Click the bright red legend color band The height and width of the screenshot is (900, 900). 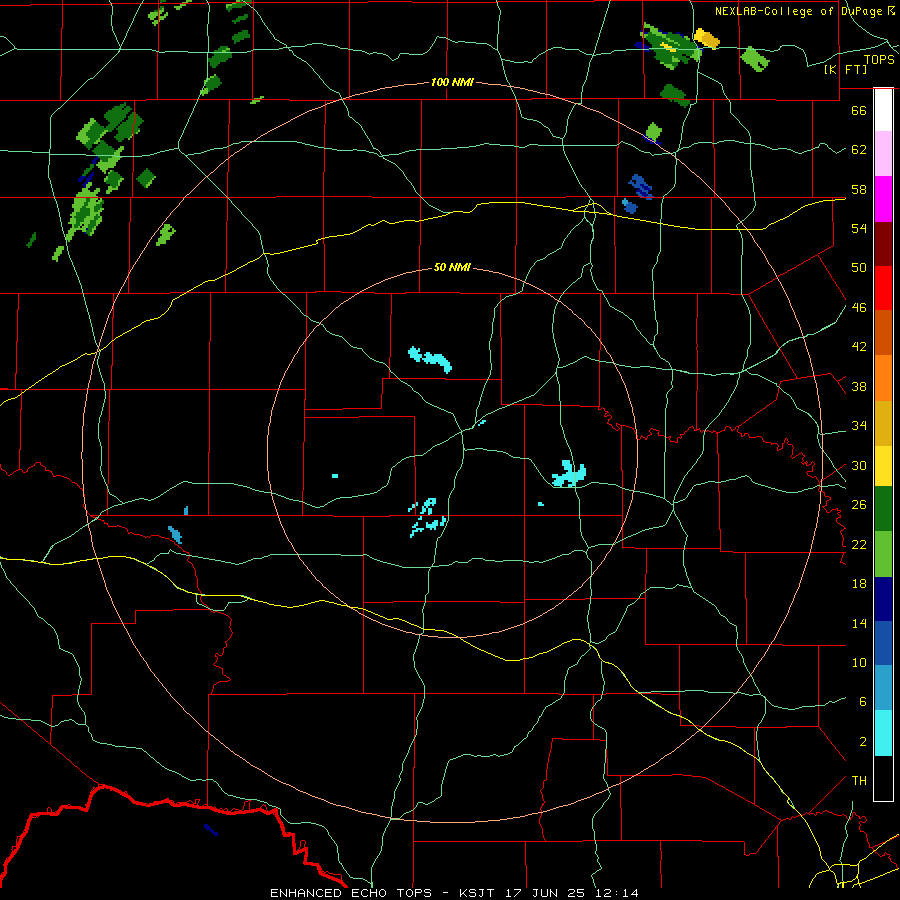pyautogui.click(x=883, y=289)
